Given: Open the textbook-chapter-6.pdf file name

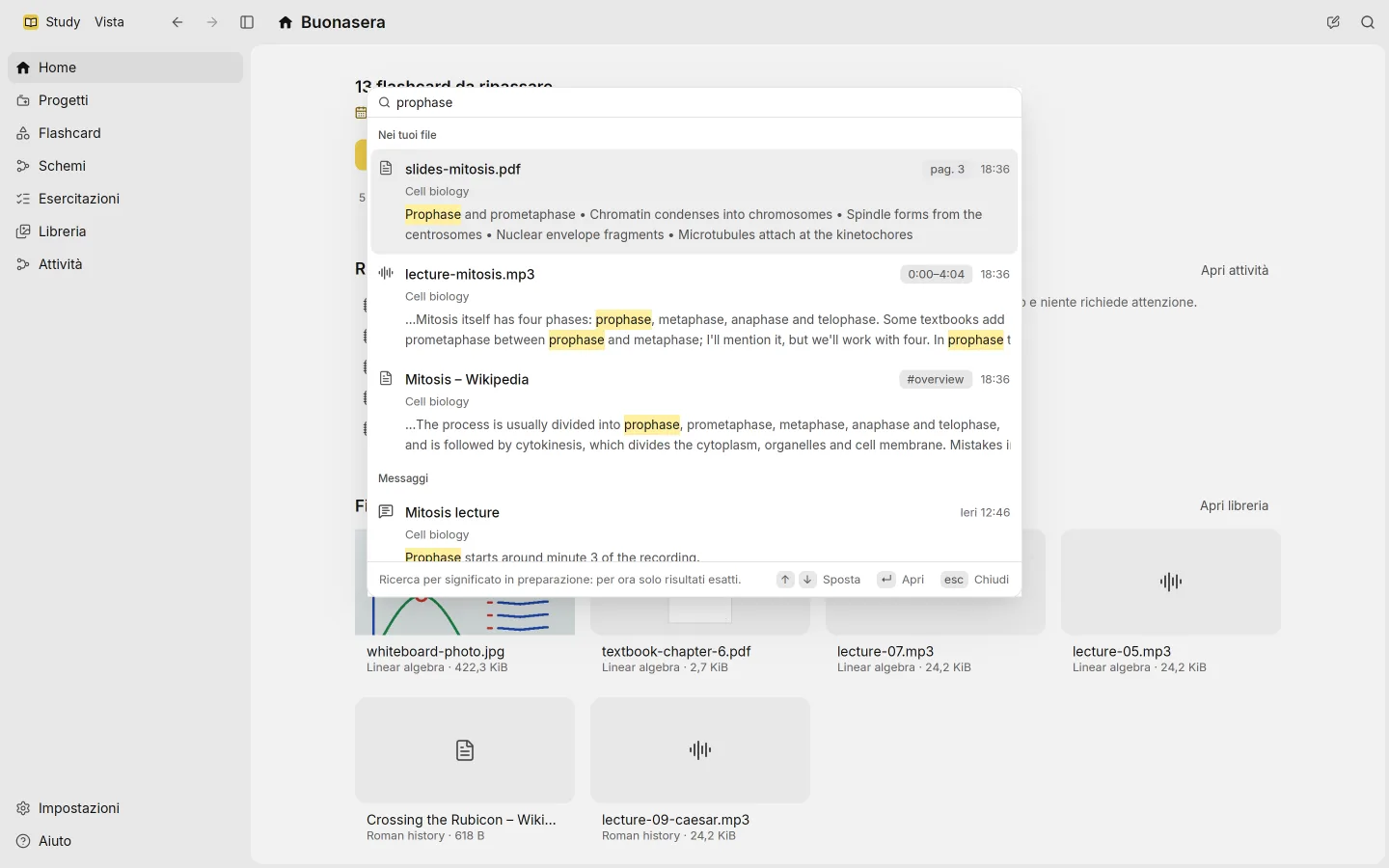Looking at the screenshot, I should [x=676, y=651].
